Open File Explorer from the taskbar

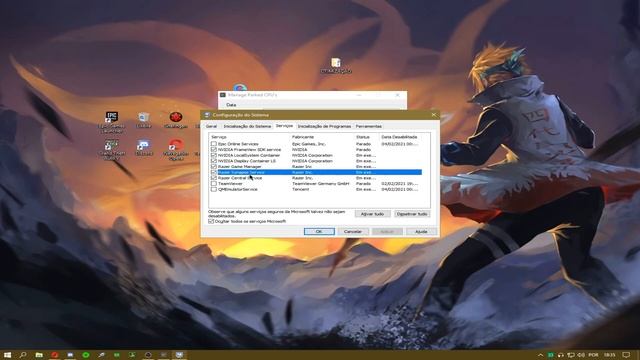(39, 355)
